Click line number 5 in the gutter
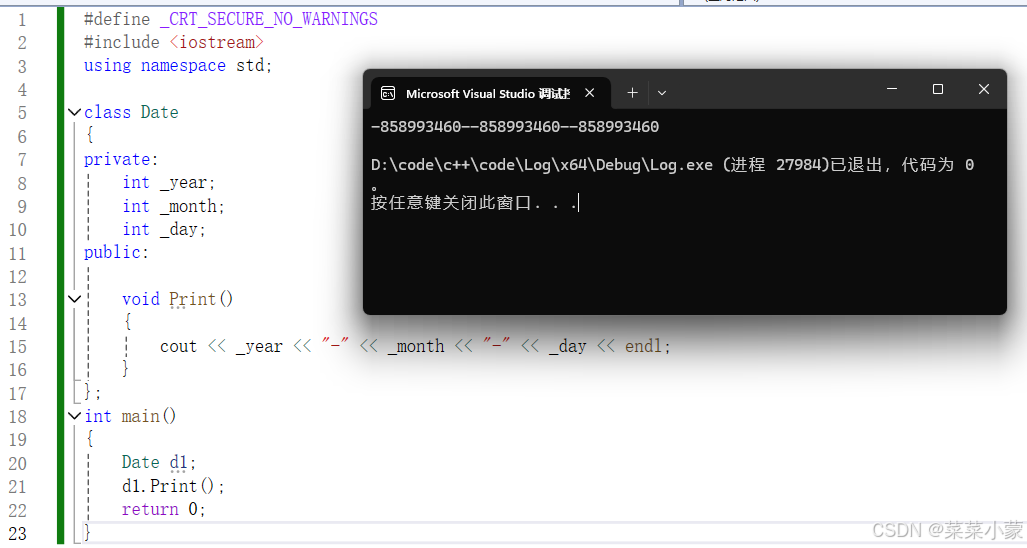The width and height of the screenshot is (1027, 548). point(22,113)
